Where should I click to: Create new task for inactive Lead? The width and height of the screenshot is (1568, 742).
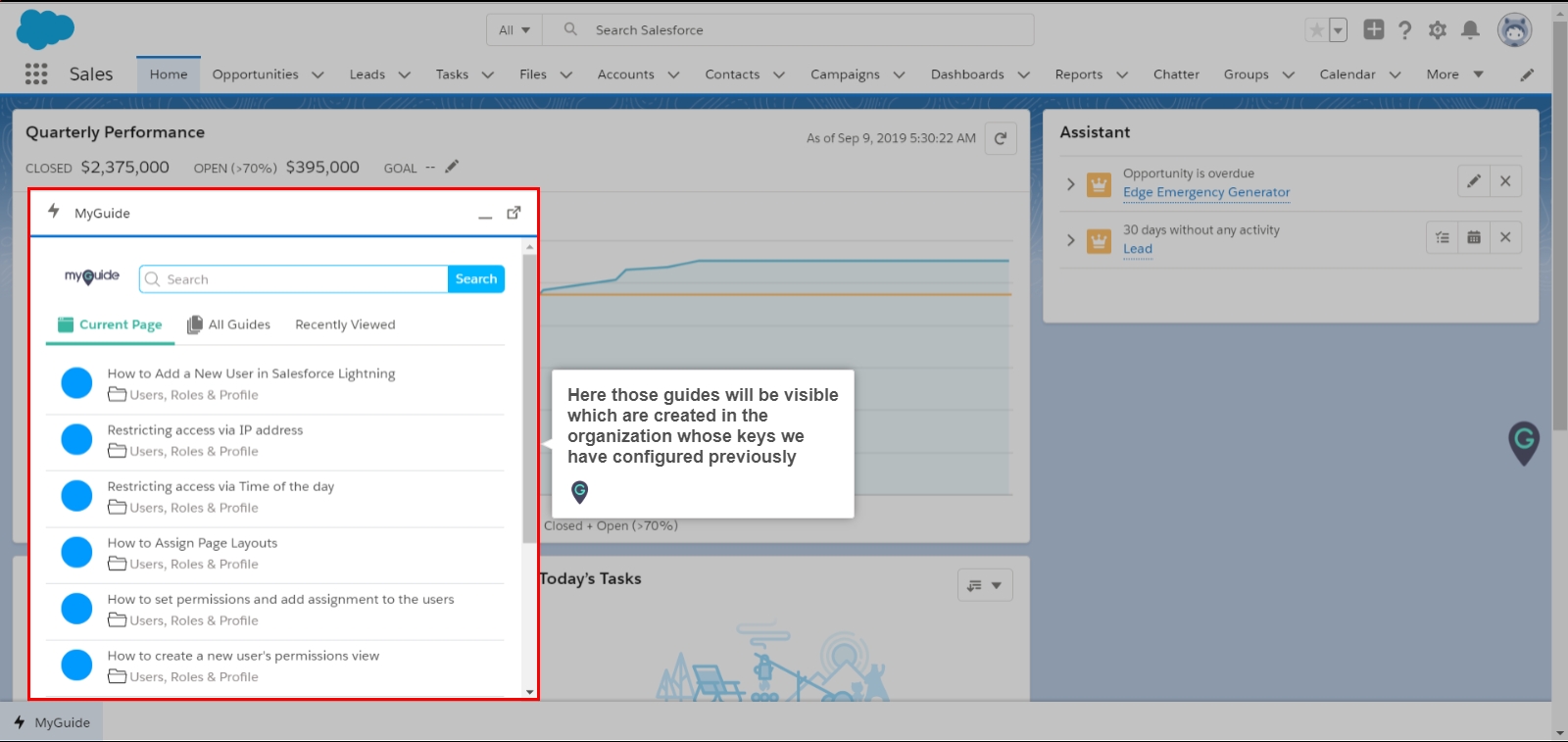[x=1443, y=237]
